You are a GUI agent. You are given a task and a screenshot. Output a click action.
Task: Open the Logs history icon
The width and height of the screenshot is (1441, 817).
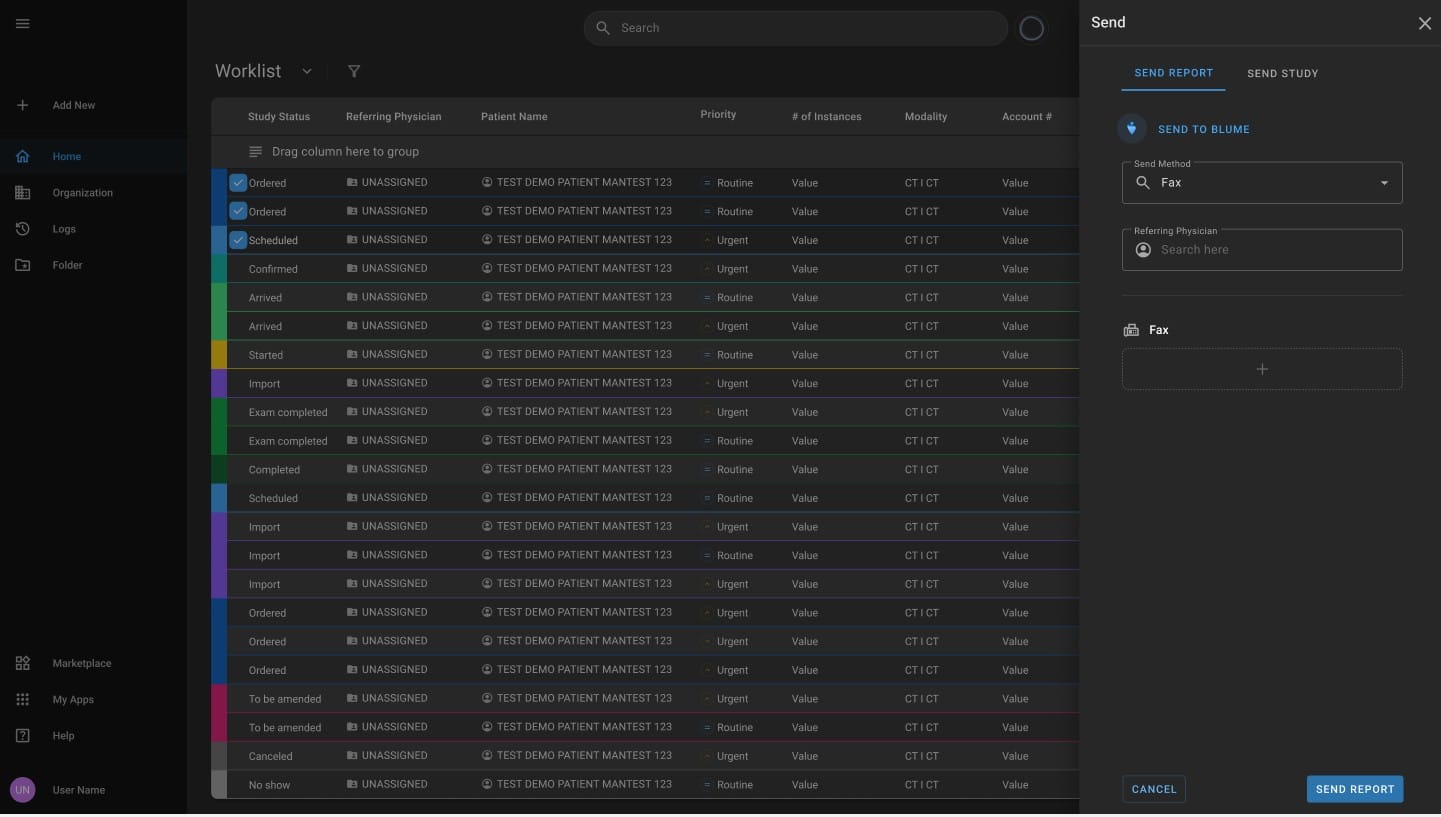pos(22,229)
